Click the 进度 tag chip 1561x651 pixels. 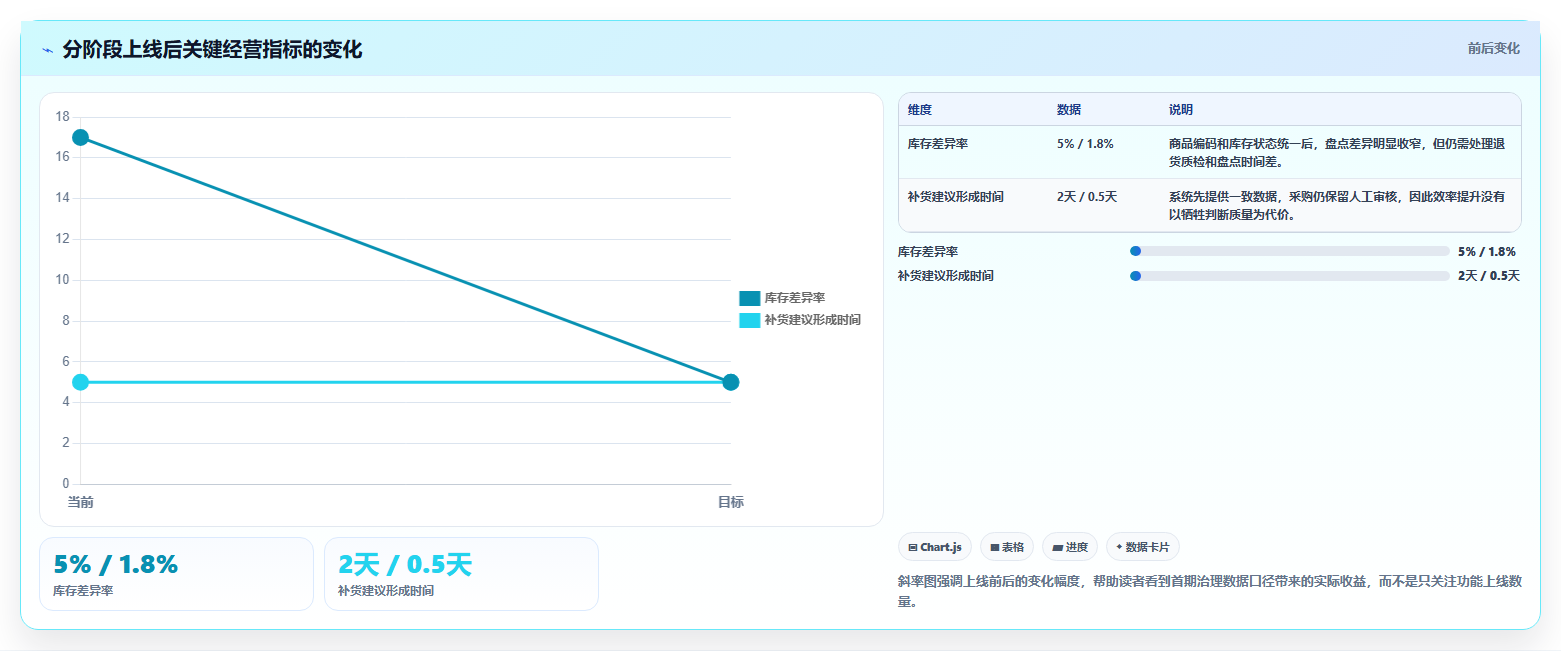point(1070,547)
